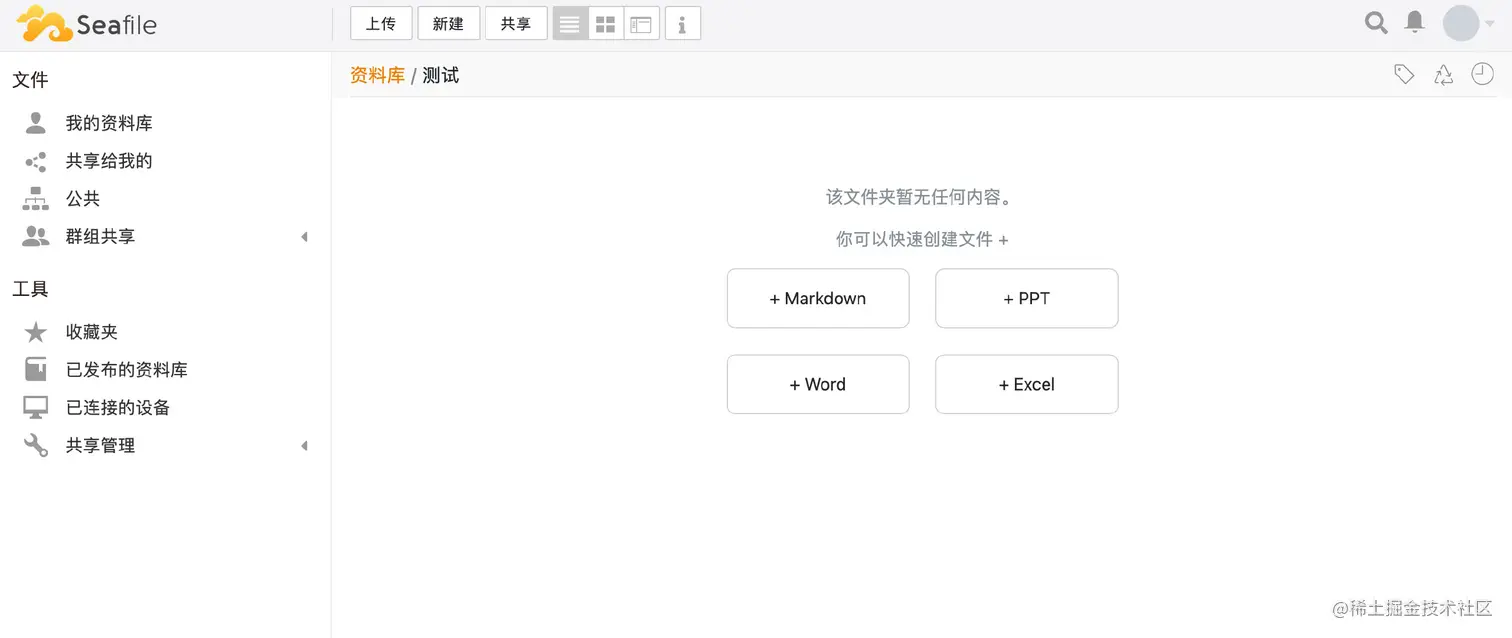The height and width of the screenshot is (638, 1512).
Task: Click the book icon beside 已发布的资料库
Action: 36,370
